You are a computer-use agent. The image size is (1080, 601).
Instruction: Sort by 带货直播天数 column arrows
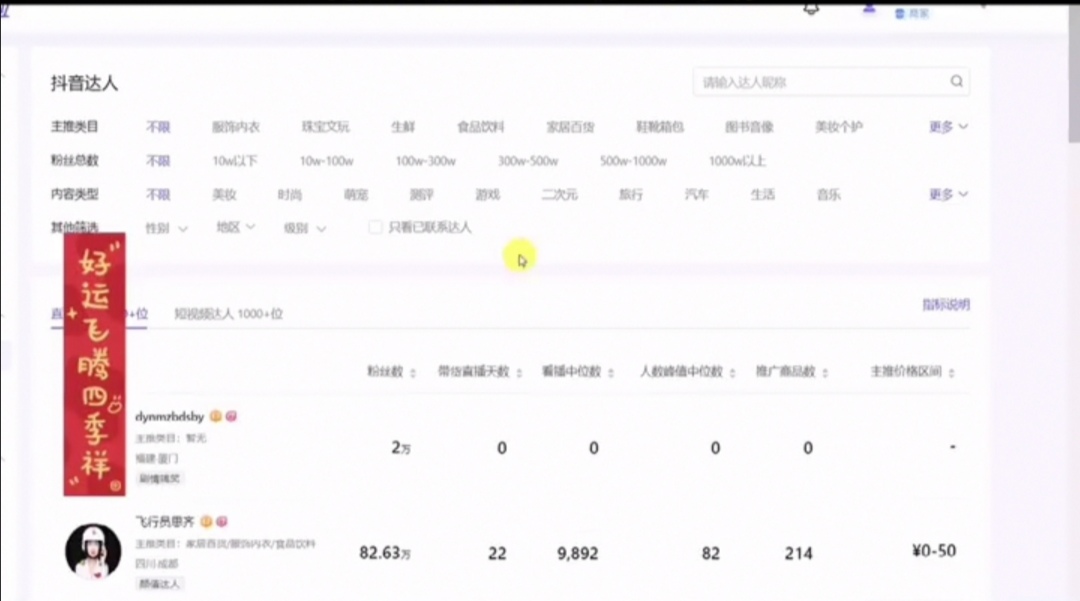coord(519,372)
